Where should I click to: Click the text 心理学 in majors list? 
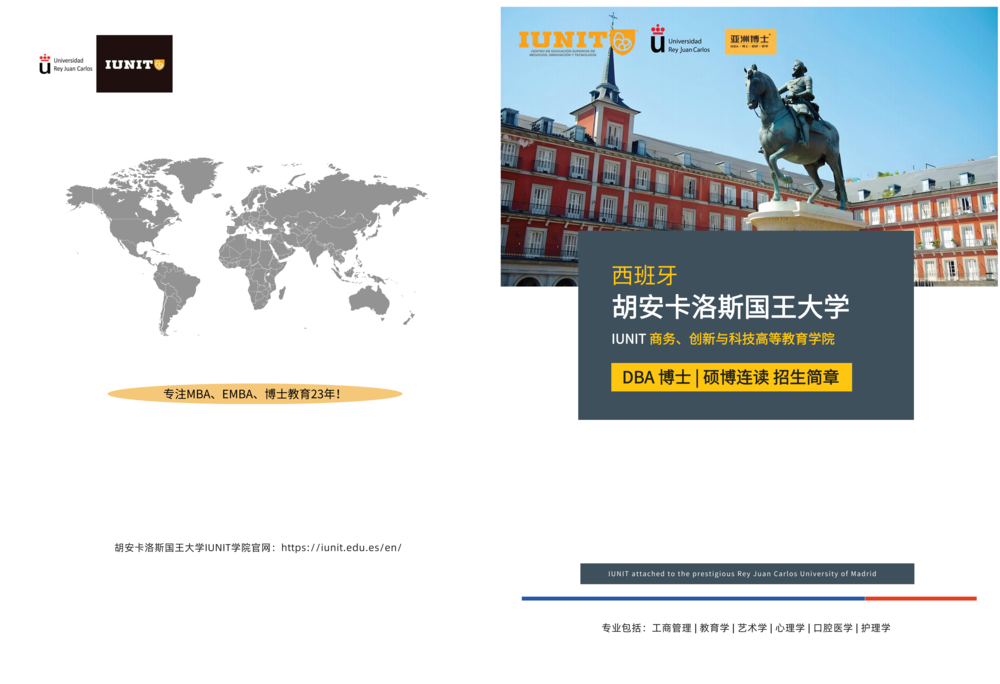click(x=790, y=629)
